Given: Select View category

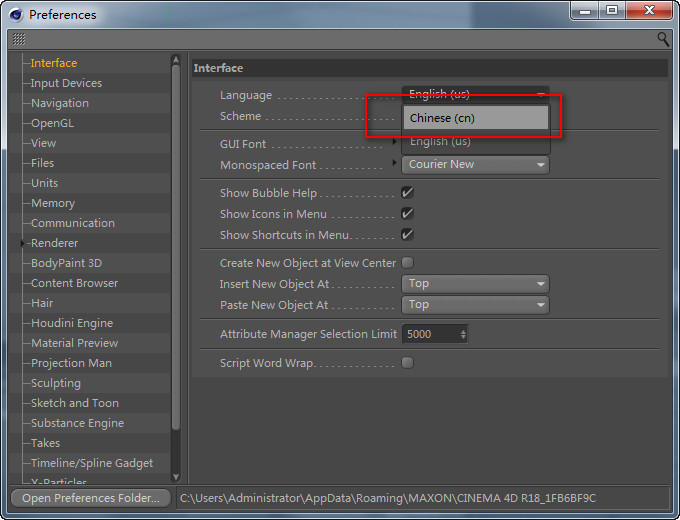Looking at the screenshot, I should point(43,143).
